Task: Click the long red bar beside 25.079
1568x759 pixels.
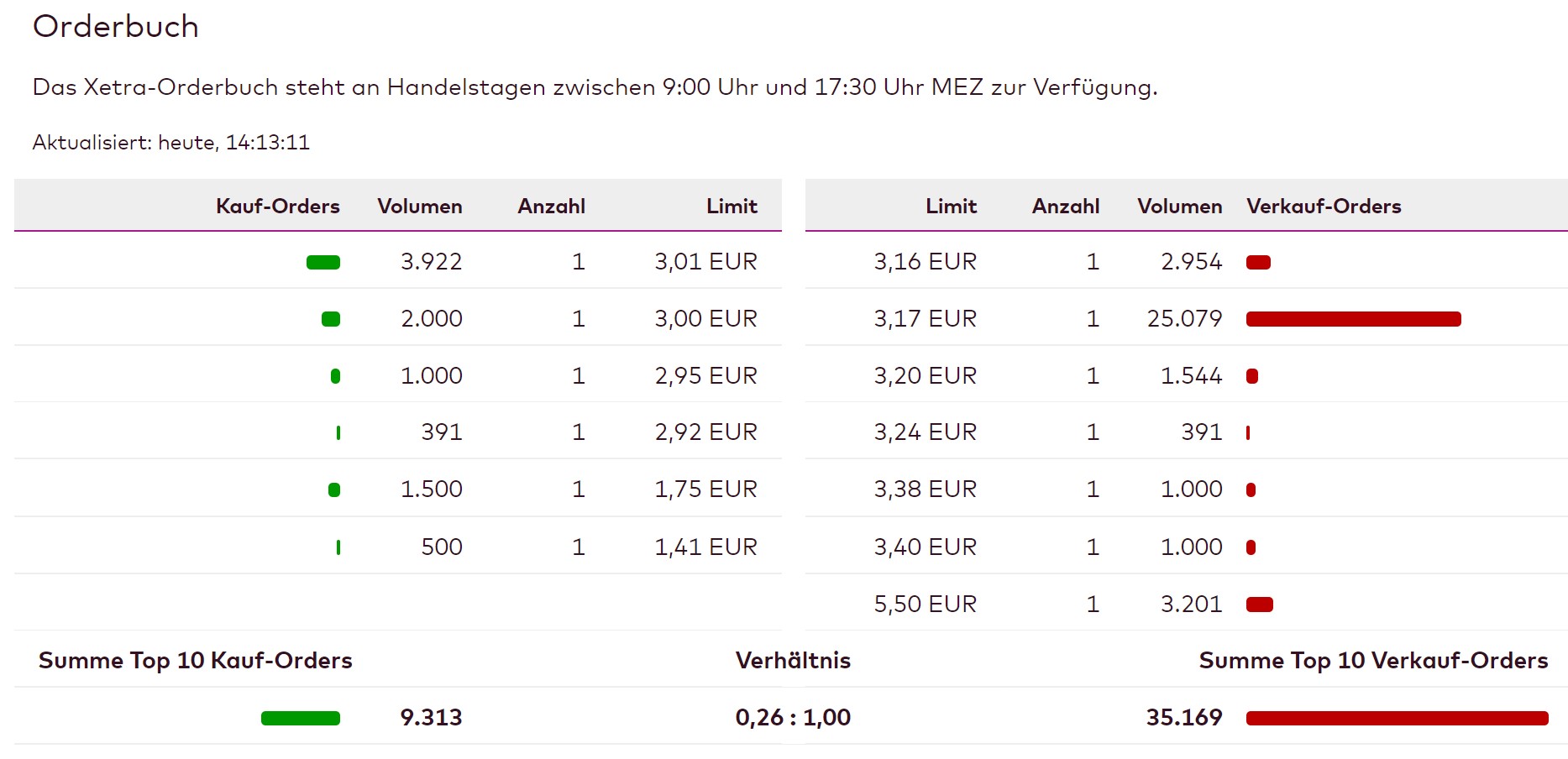Action: [x=1353, y=319]
